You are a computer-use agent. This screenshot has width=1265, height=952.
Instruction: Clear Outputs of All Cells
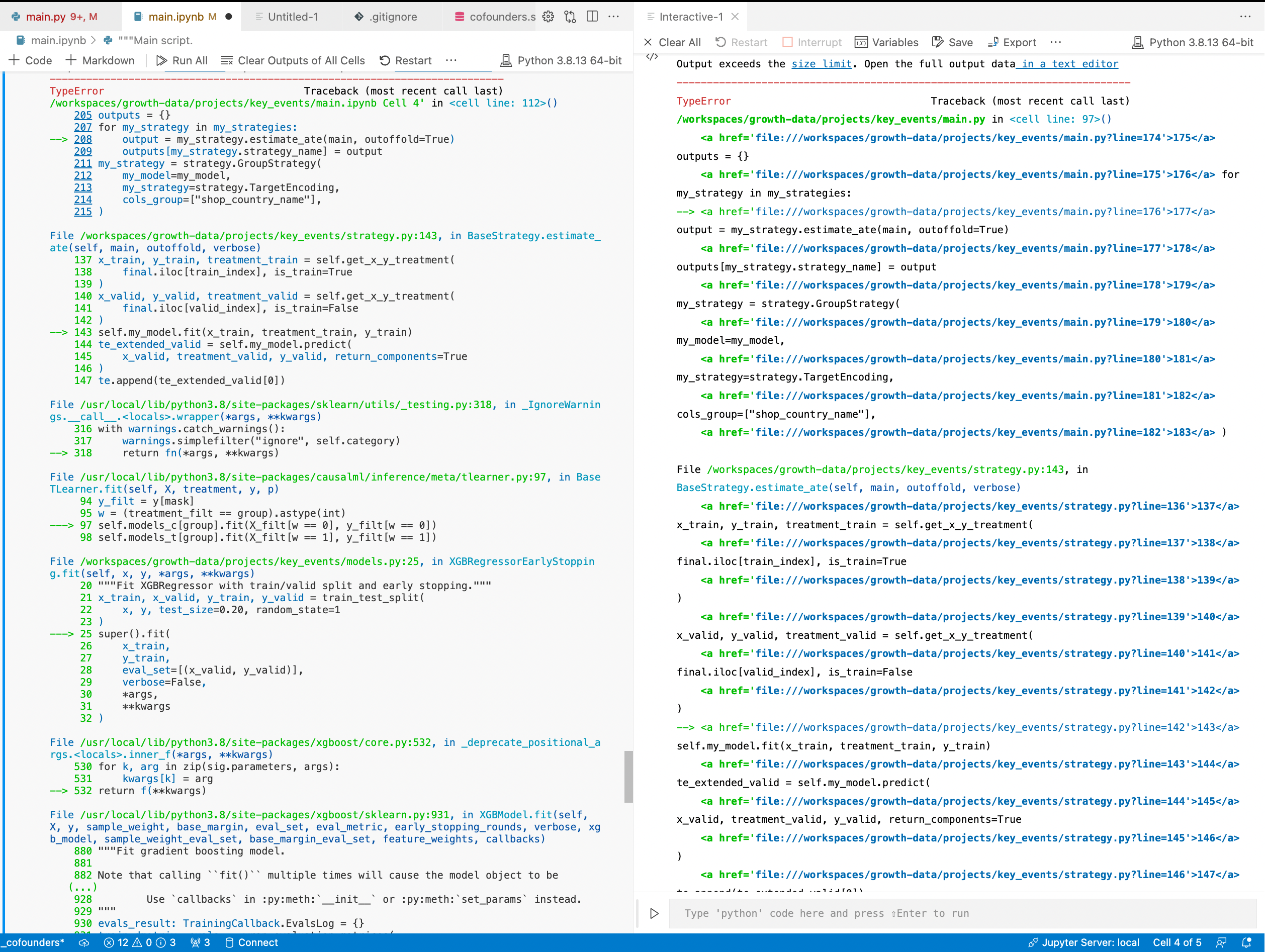tap(293, 60)
